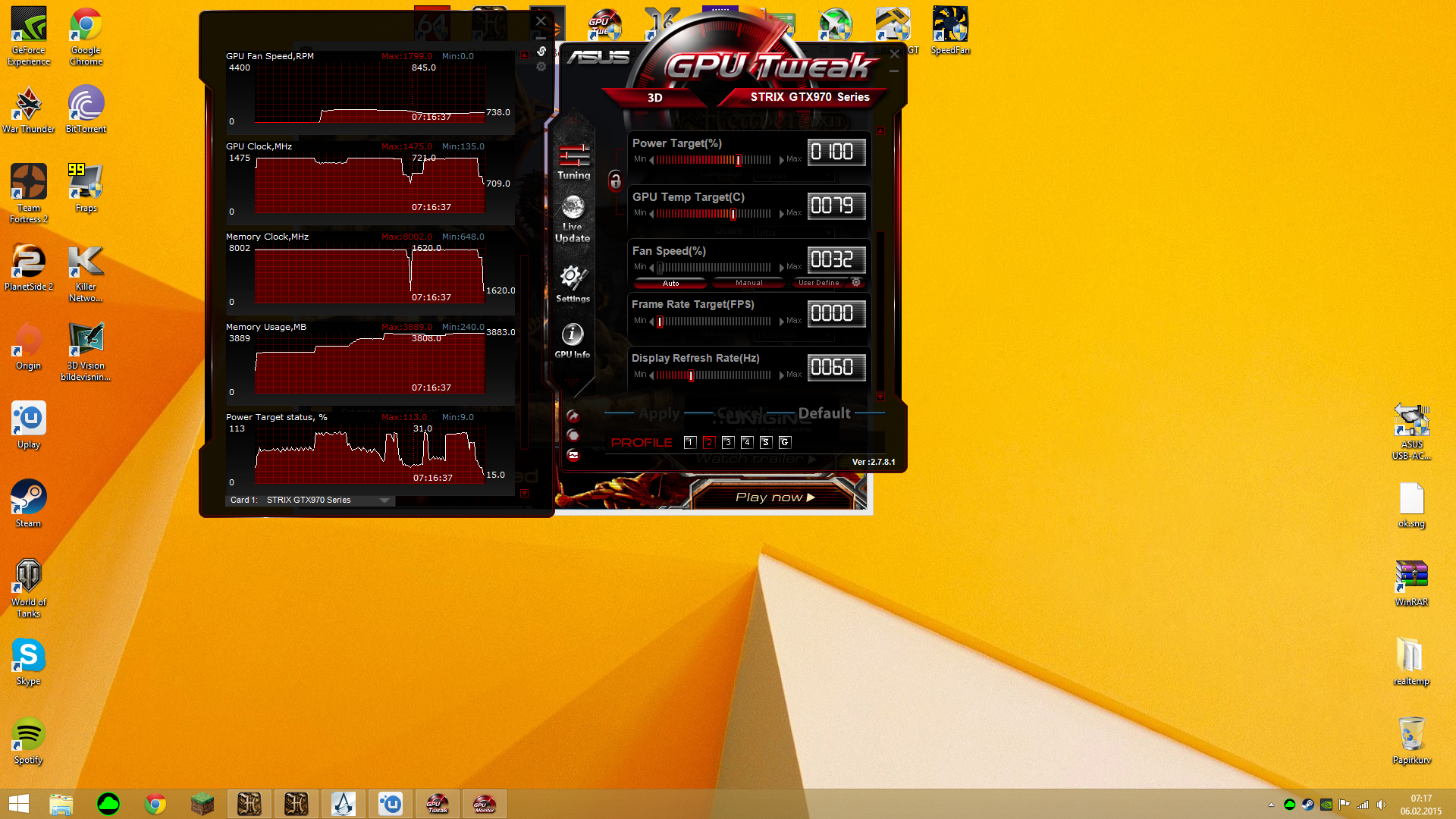This screenshot has width=1456, height=819.
Task: Select the War Thunder desktop icon
Action: point(29,108)
